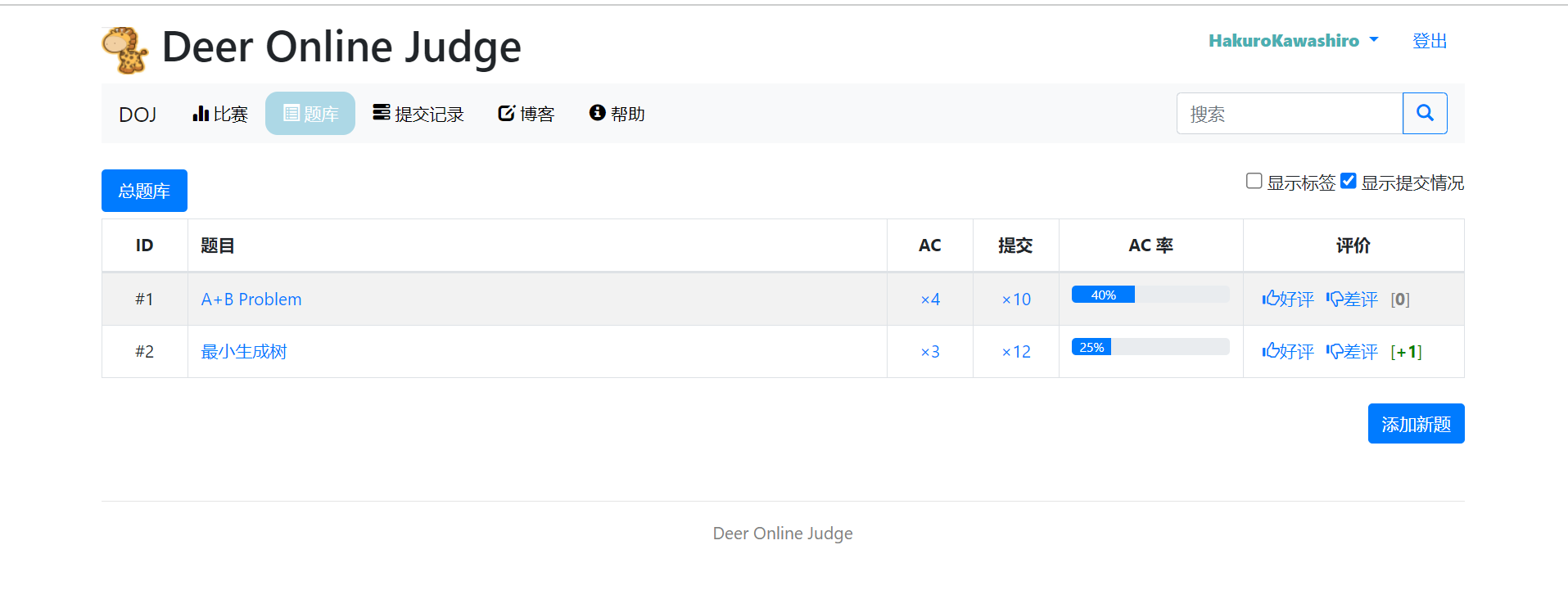
Task: Click thumbs-up 好评 for A+B Problem
Action: pyautogui.click(x=1288, y=300)
